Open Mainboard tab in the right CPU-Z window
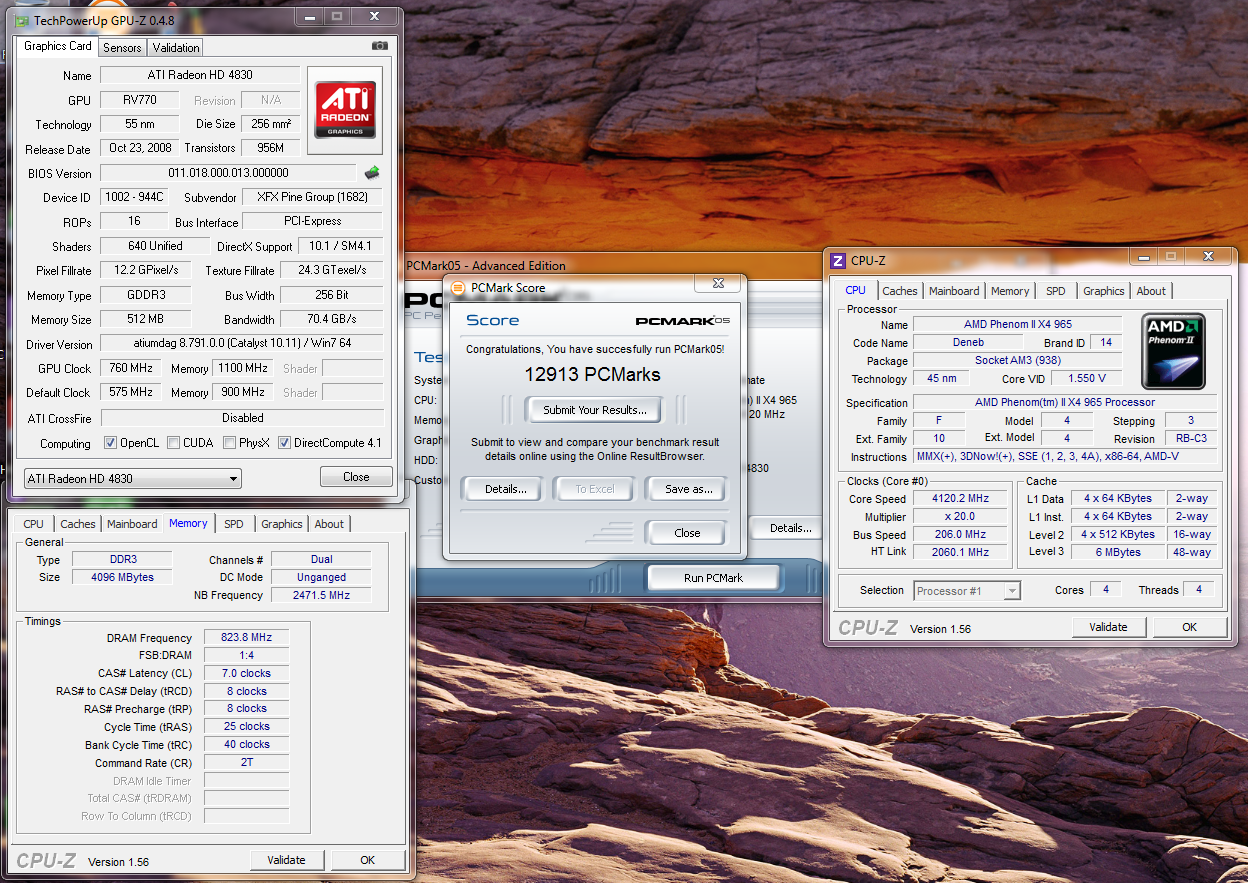This screenshot has width=1248, height=883. point(954,291)
